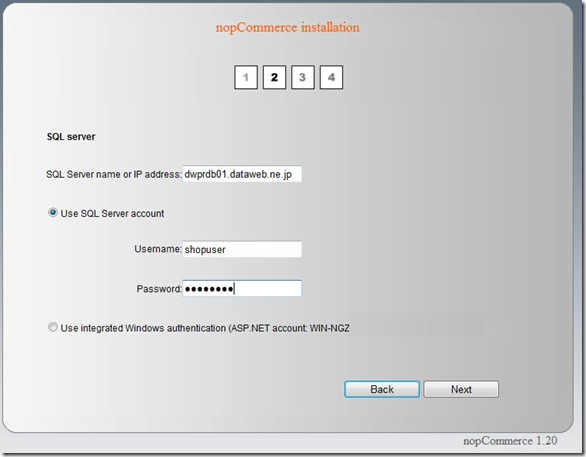Image resolution: width=586 pixels, height=457 pixels.
Task: Click the 'SQL Server name or IP address:' label
Action: click(x=114, y=175)
